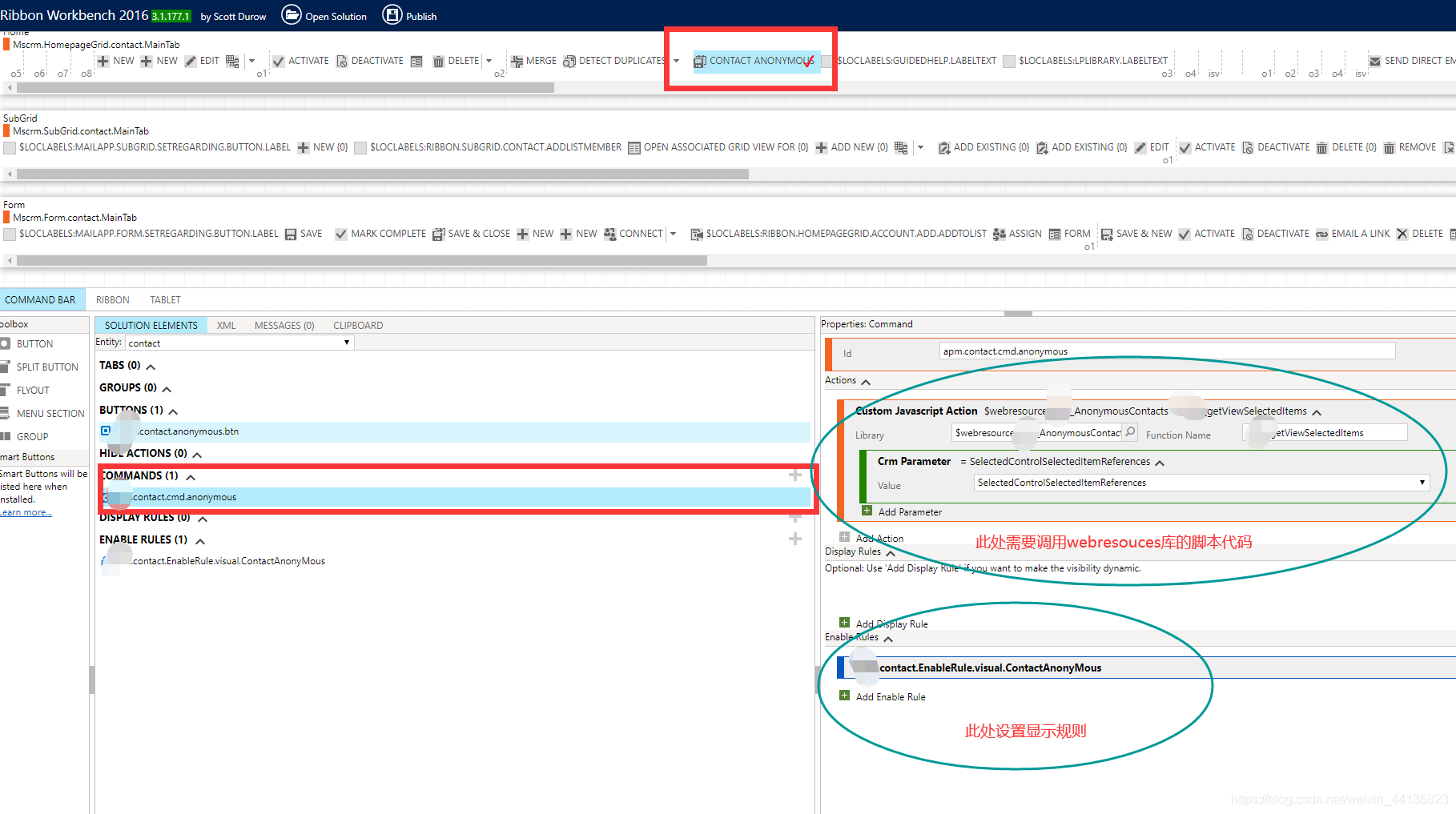Click the ADDLISTMEMBER placeholder box
This screenshot has height=814, width=1456.
(x=360, y=148)
